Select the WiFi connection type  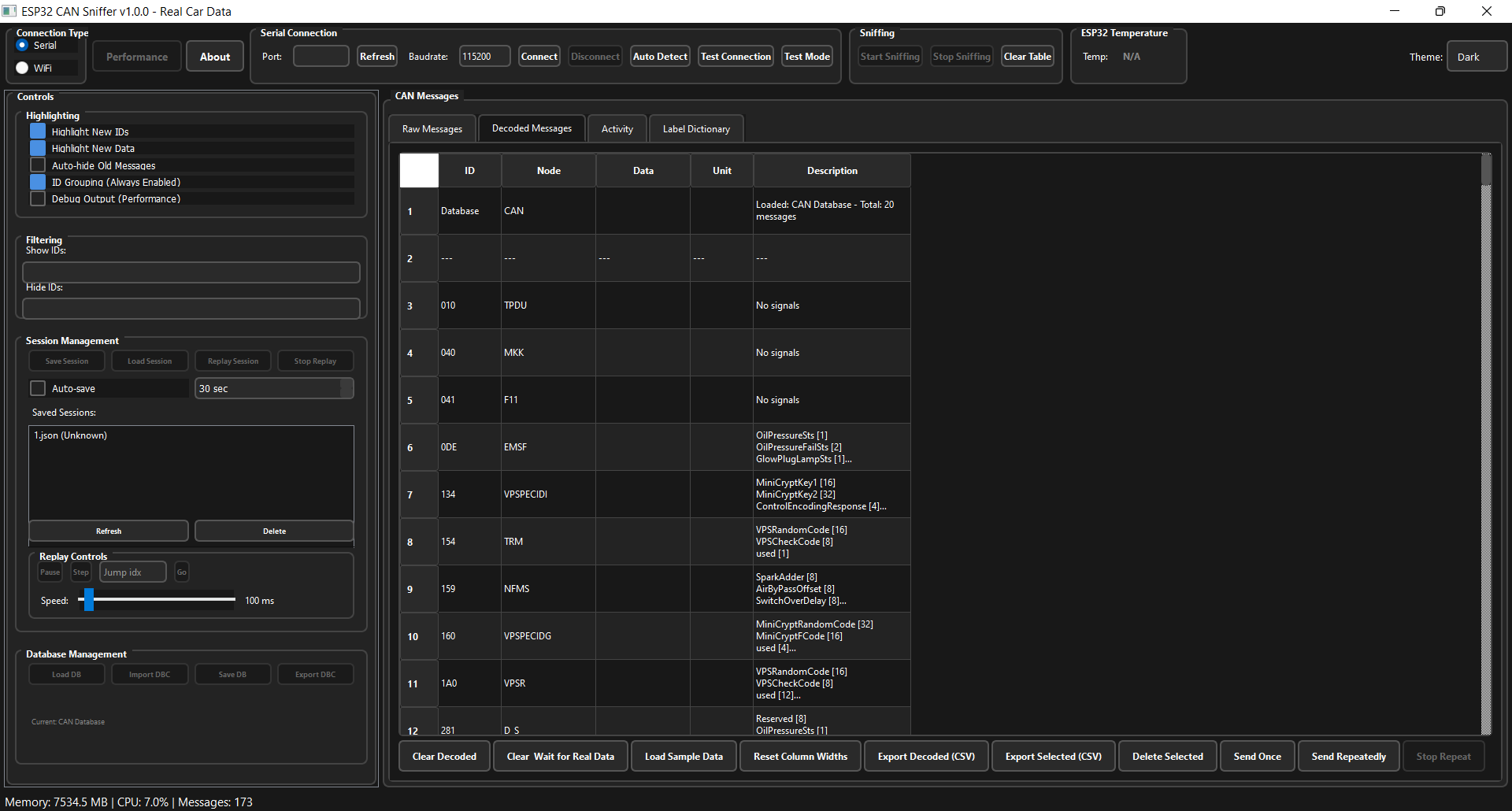point(22,68)
